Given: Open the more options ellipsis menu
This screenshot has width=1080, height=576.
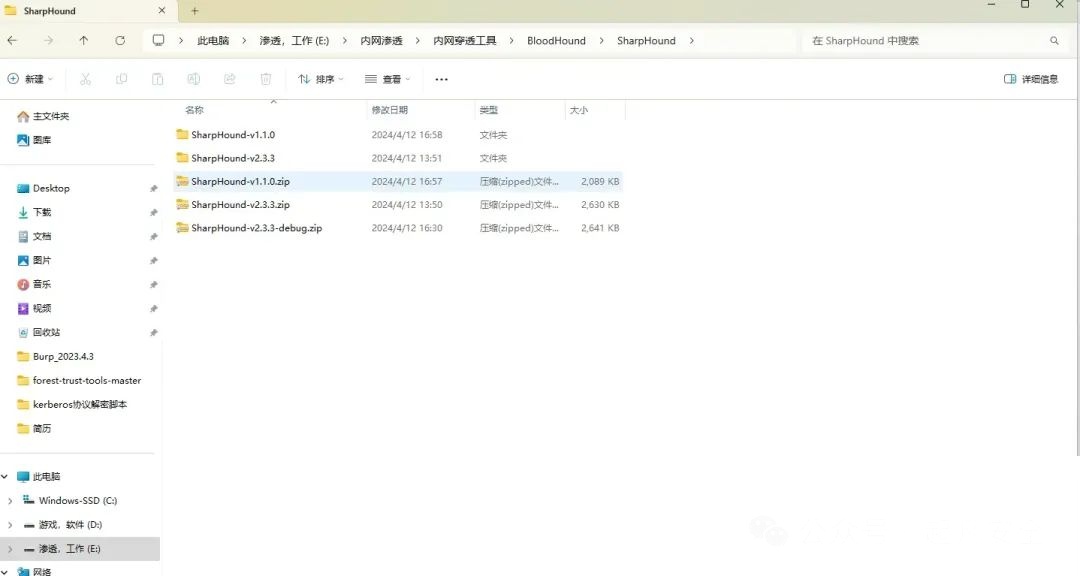Looking at the screenshot, I should [442, 79].
